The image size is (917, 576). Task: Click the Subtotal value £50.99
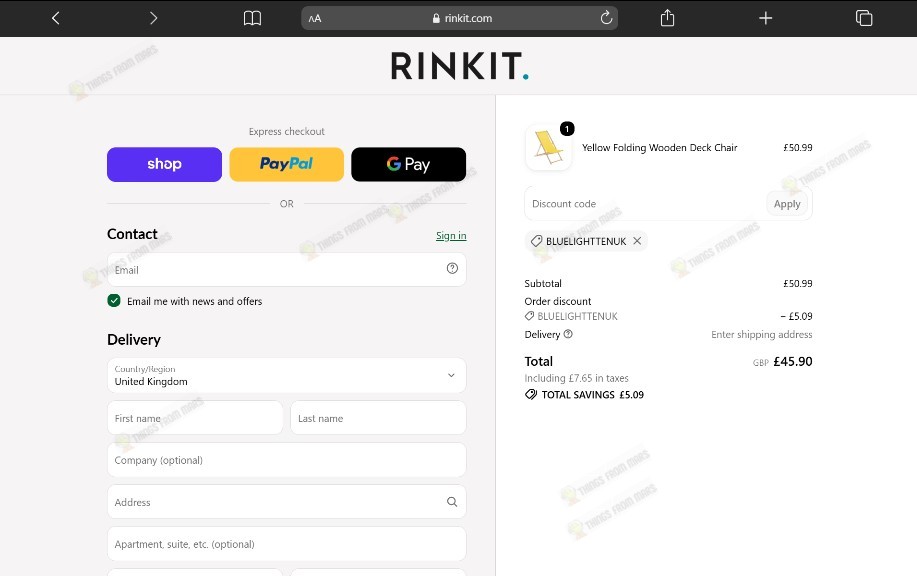(x=798, y=283)
